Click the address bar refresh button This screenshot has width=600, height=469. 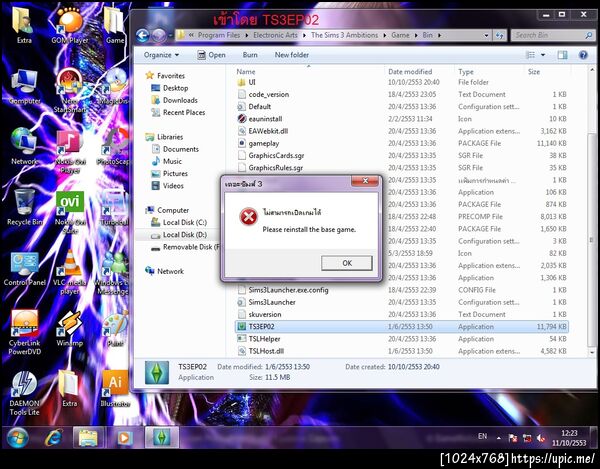click(x=499, y=36)
